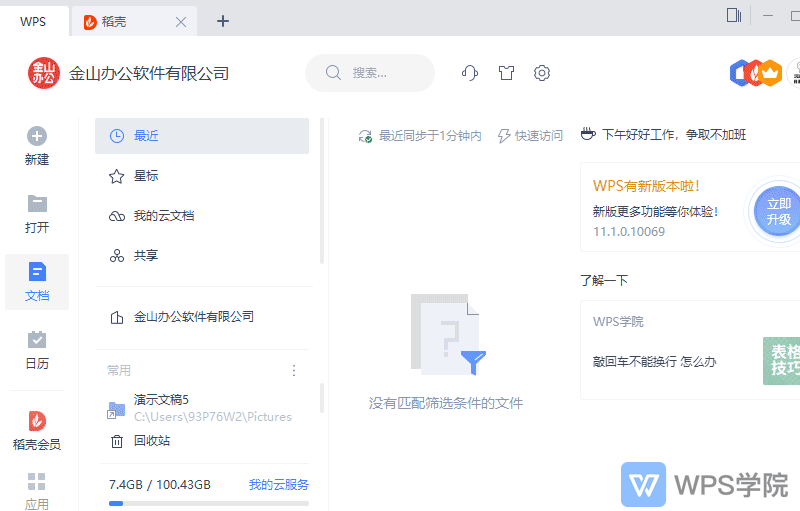Open 敲回车不能换行 怎么办 article
The width and height of the screenshot is (800, 511).
click(x=655, y=362)
